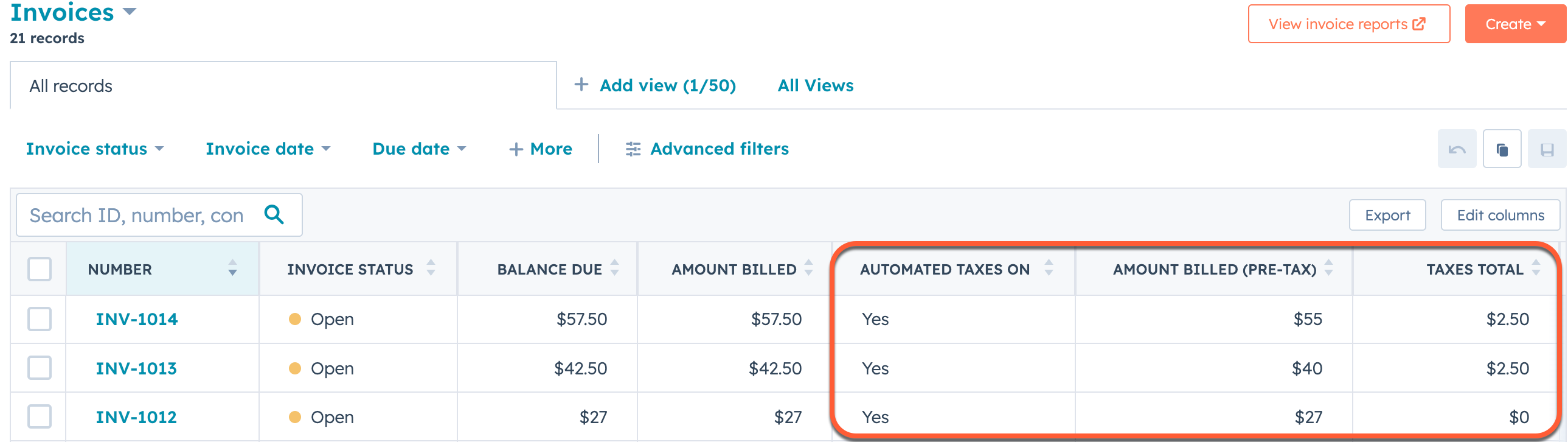The image size is (1568, 442).
Task: Sort by the Invoice Status column arrows
Action: (431, 268)
